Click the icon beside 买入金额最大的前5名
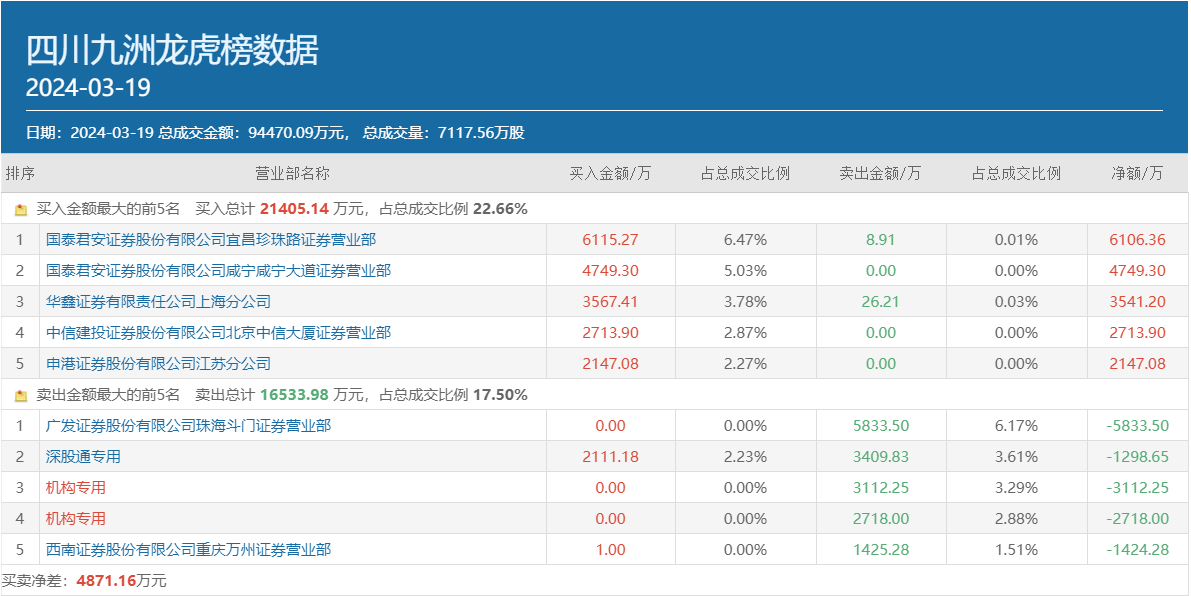 tap(21, 210)
